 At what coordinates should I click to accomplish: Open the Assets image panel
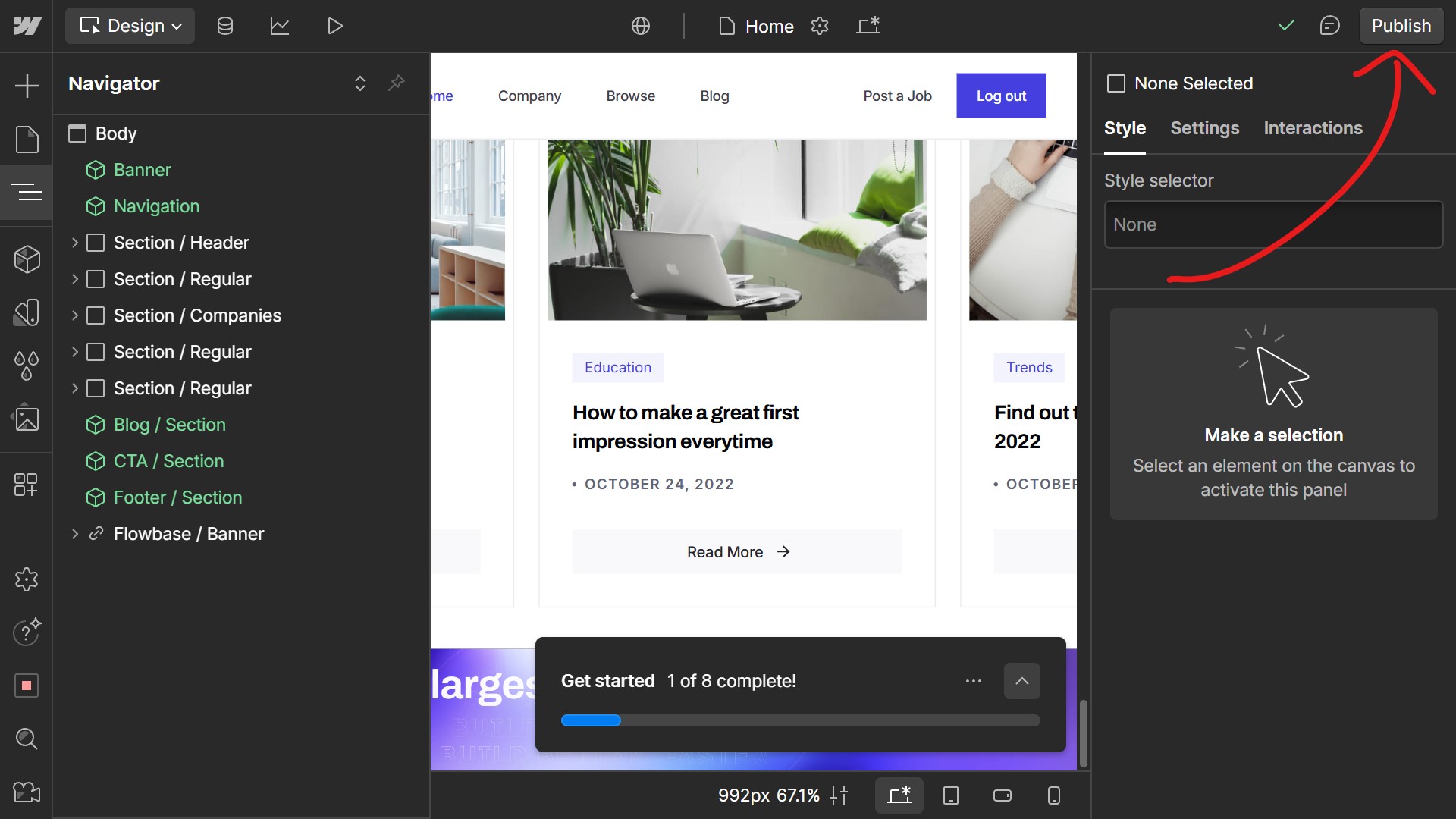pos(27,418)
